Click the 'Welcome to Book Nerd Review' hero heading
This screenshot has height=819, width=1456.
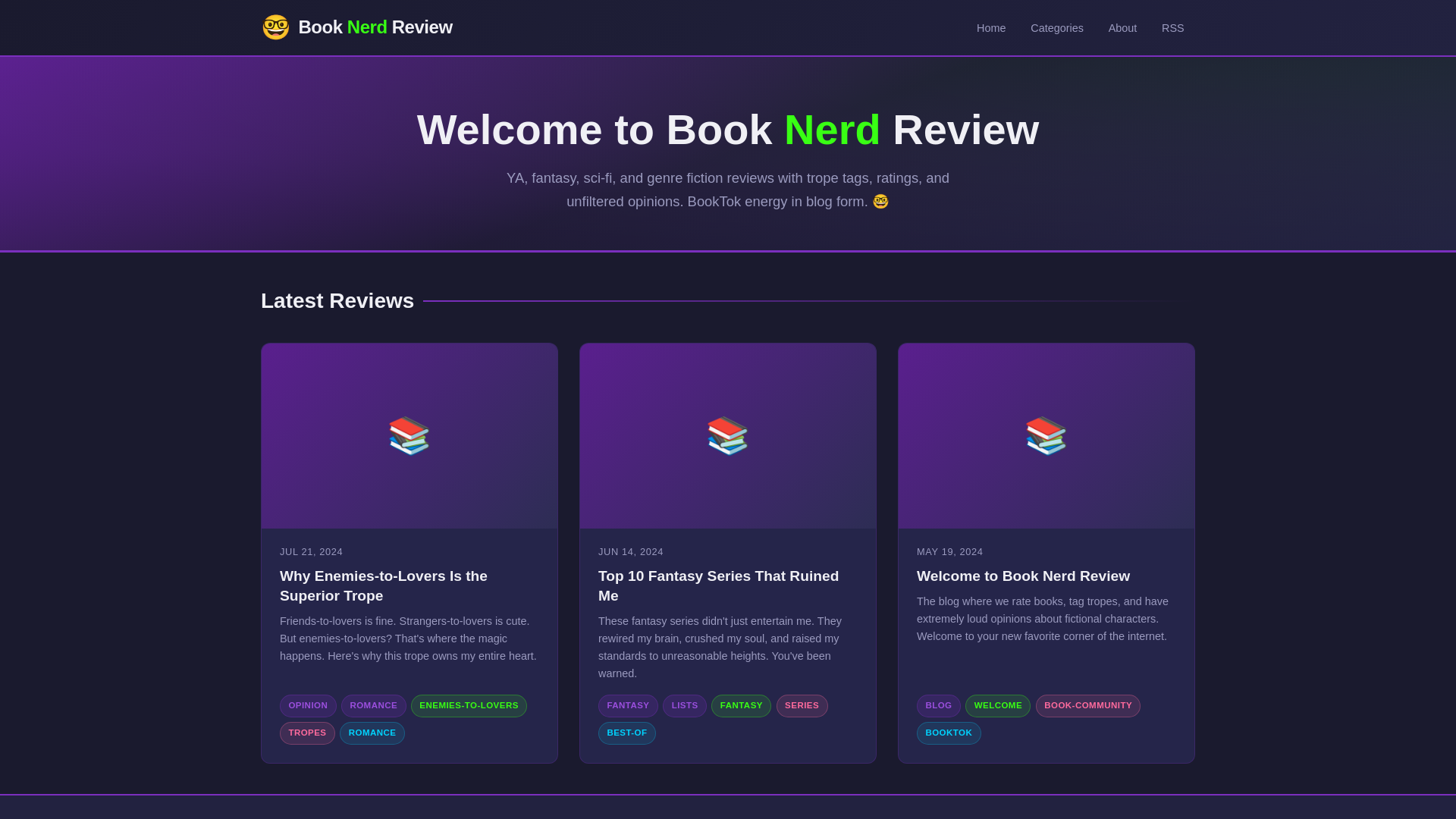pyautogui.click(x=728, y=130)
